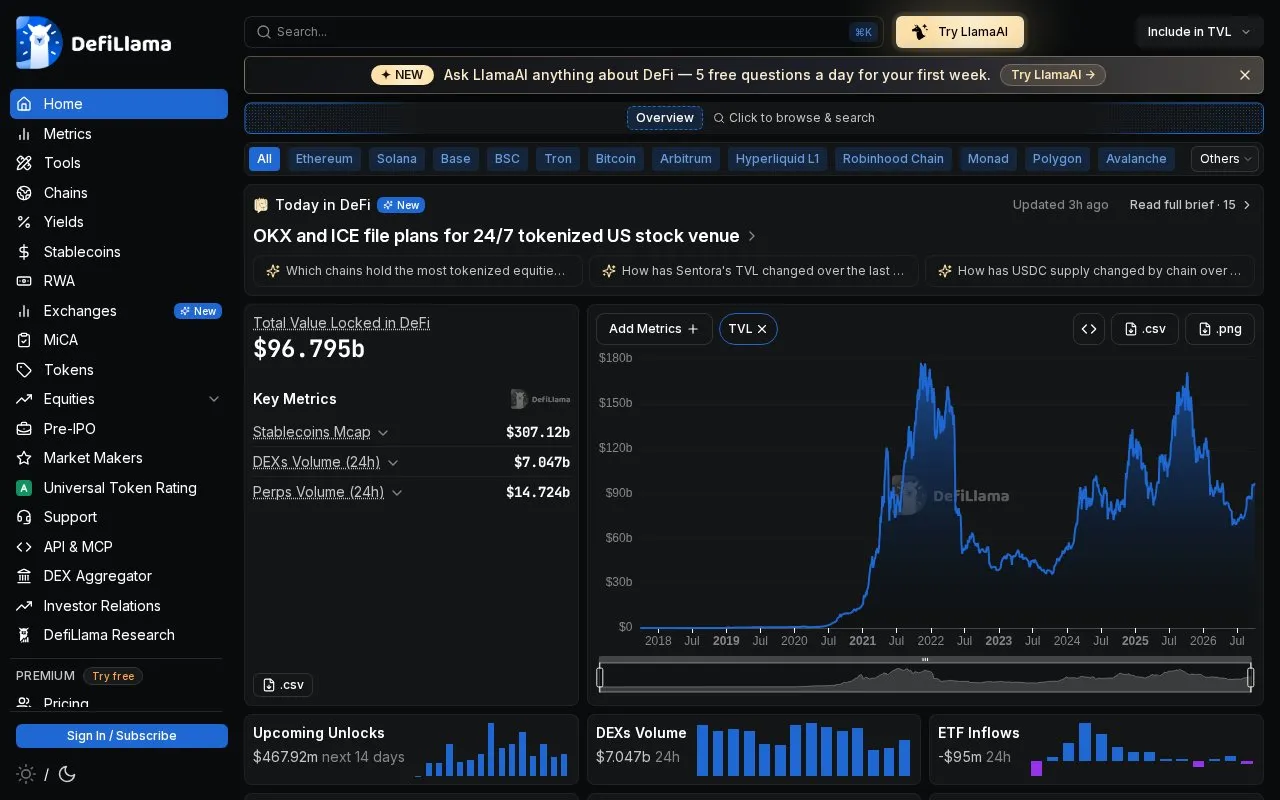
Task: Click the right handle of chart range slider
Action: pos(1250,677)
